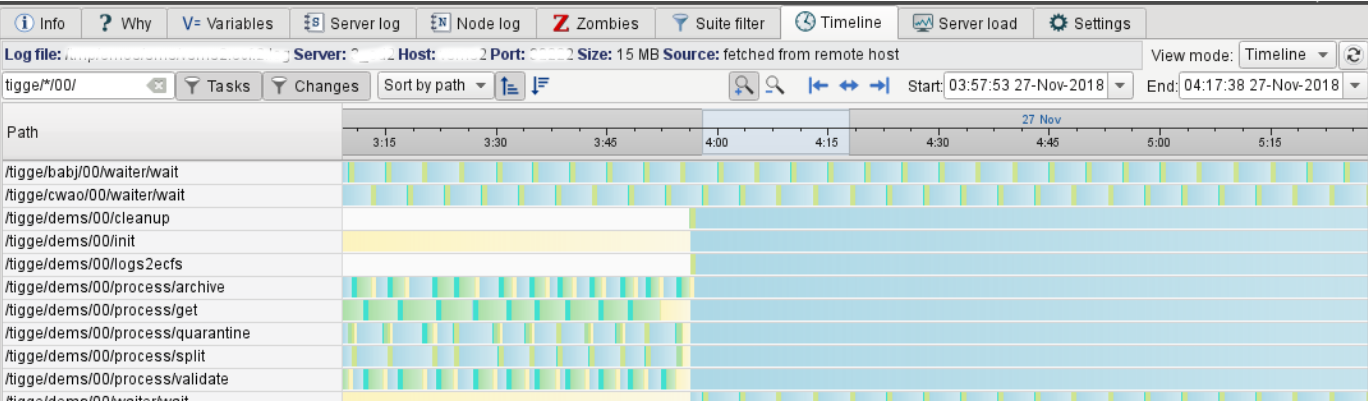Reload the log with refresh icon

pos(1354,55)
